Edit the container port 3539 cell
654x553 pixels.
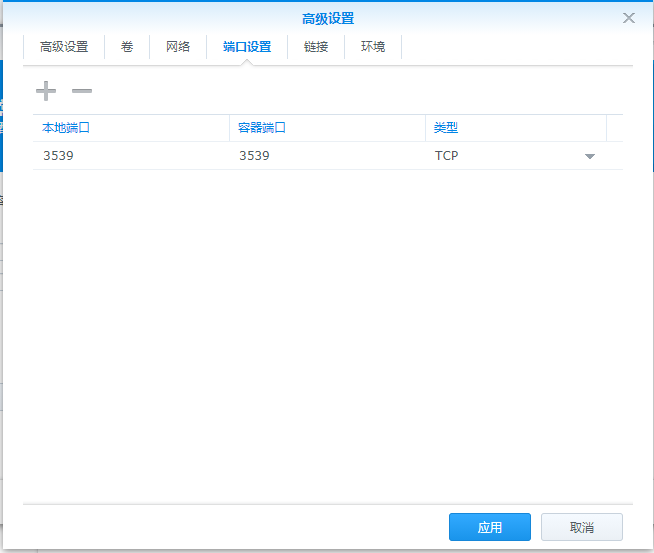(326, 156)
